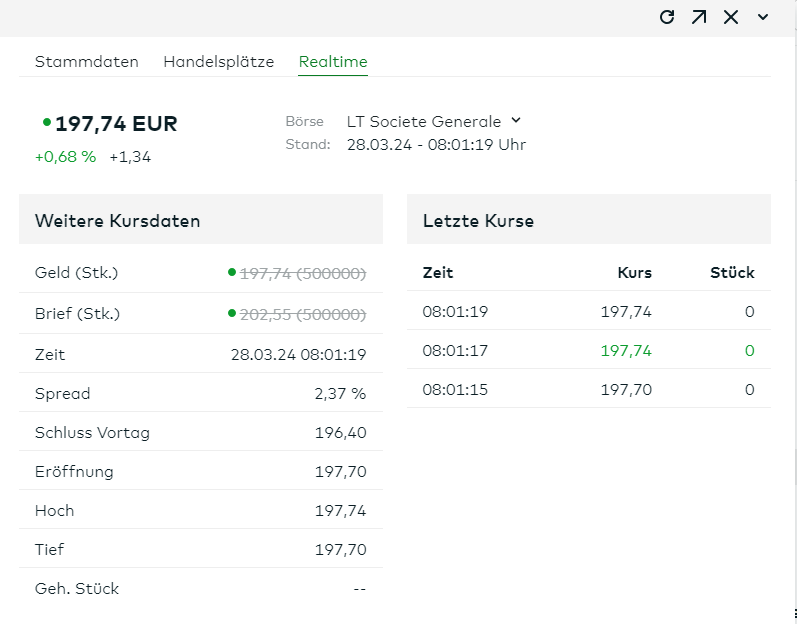Open widget in new window via arrow icon
This screenshot has width=797, height=624.
[699, 17]
